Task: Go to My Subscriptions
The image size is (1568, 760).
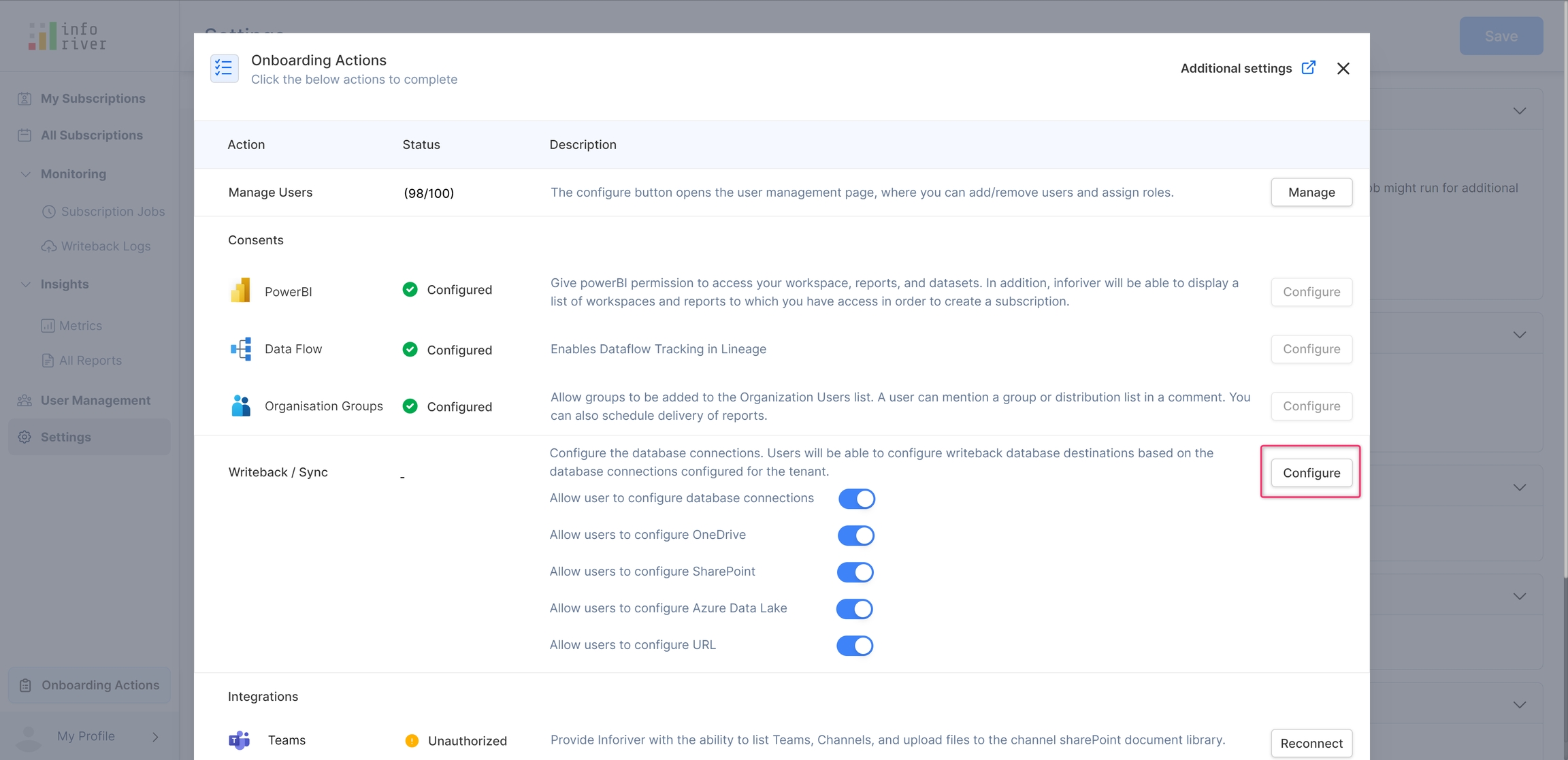Action: pos(93,98)
